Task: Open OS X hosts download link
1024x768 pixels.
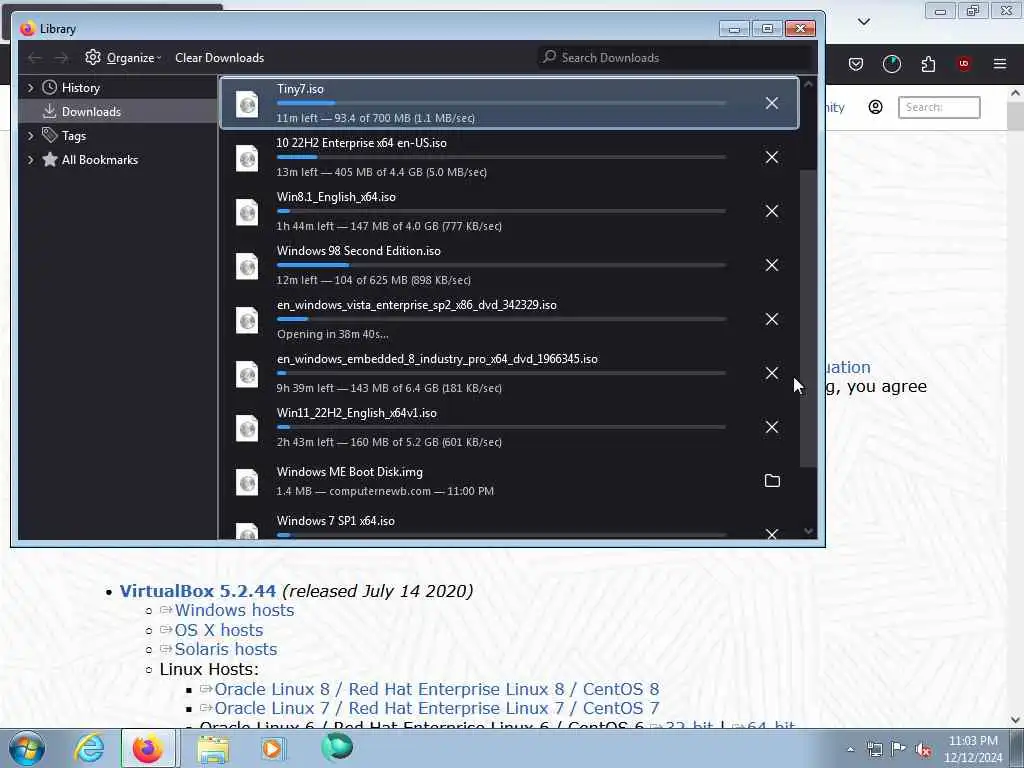Action: pyautogui.click(x=219, y=630)
